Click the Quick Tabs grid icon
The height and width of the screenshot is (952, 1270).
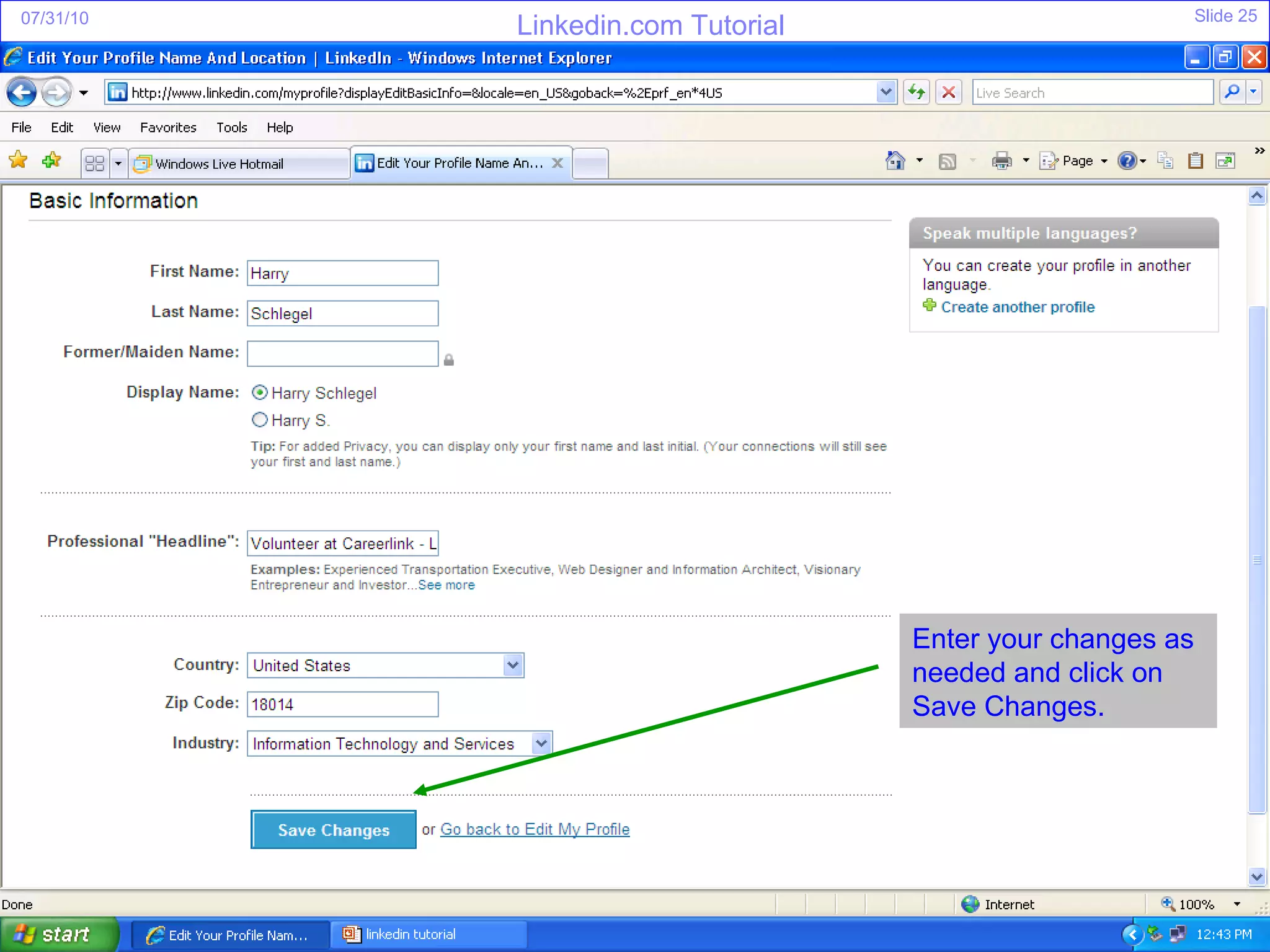95,163
